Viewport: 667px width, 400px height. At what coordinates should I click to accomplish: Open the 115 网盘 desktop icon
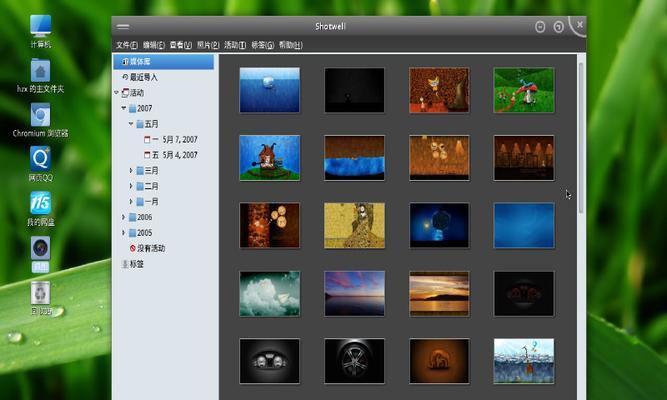coord(40,203)
